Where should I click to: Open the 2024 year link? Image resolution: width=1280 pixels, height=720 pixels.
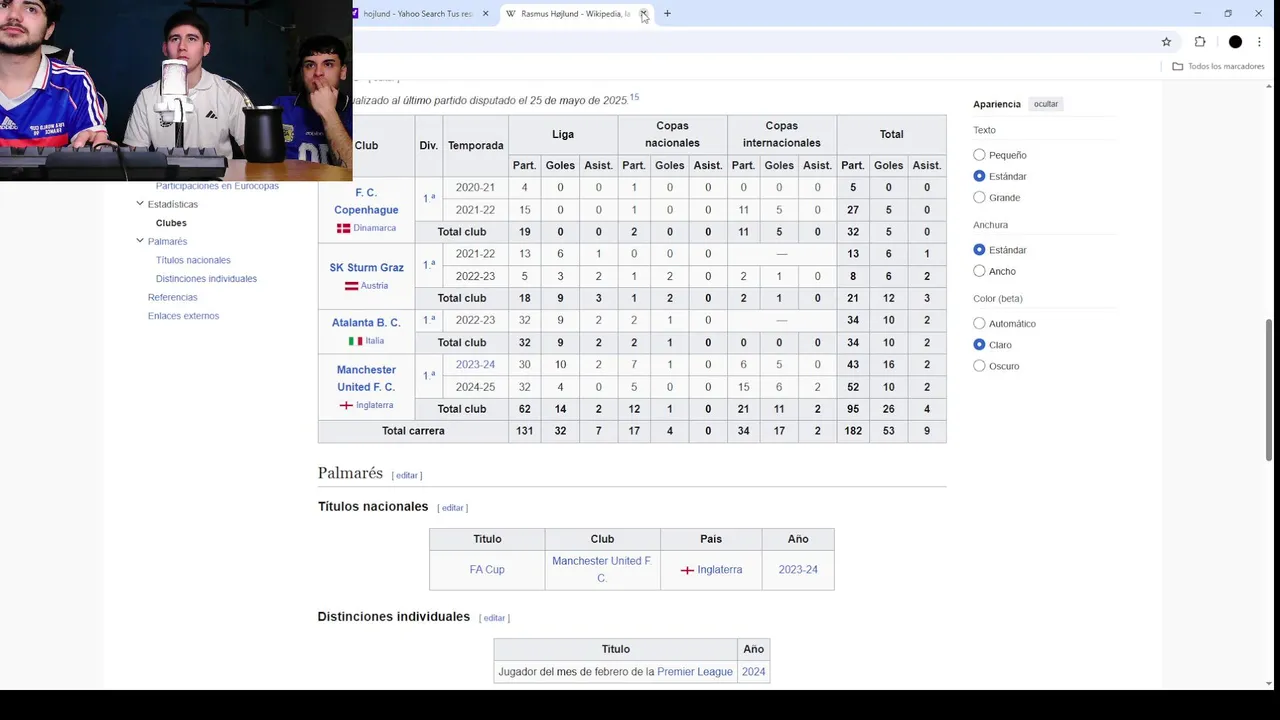pos(754,672)
